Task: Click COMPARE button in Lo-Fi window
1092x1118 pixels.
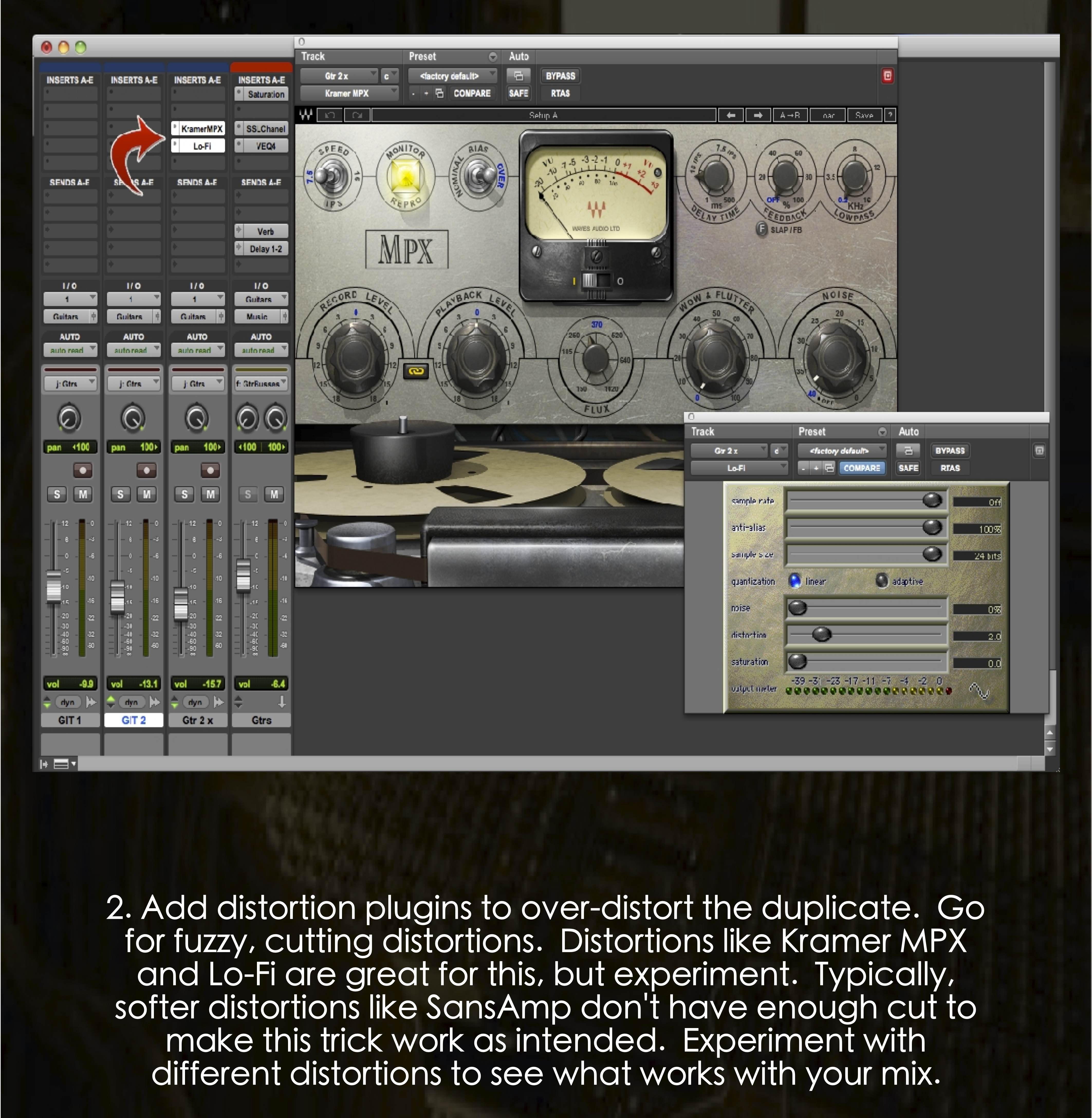Action: click(862, 468)
